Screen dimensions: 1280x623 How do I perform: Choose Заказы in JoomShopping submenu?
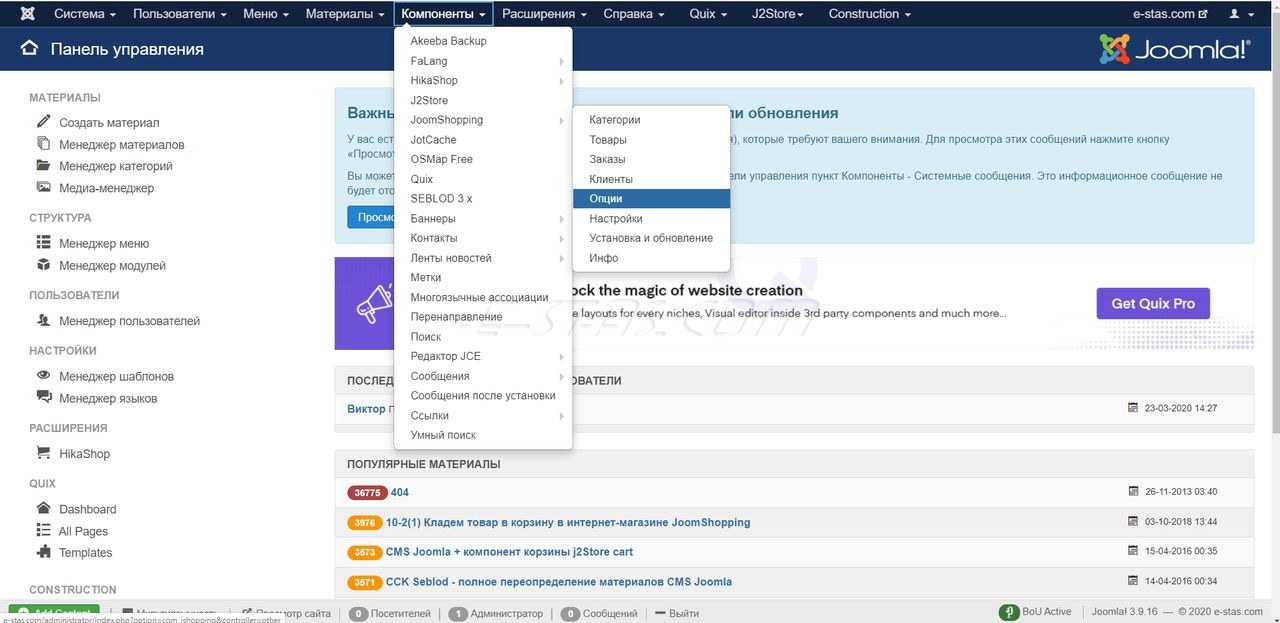click(x=651, y=159)
